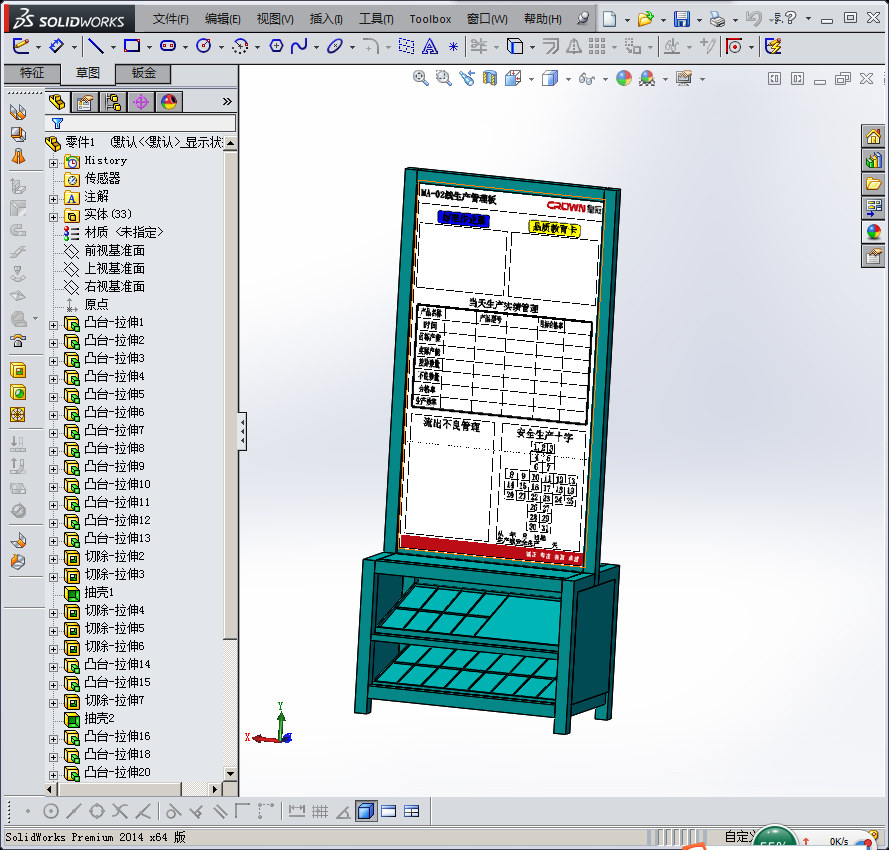This screenshot has height=850, width=889.
Task: Open the Line tool dropdown arrow
Action: pos(113,47)
